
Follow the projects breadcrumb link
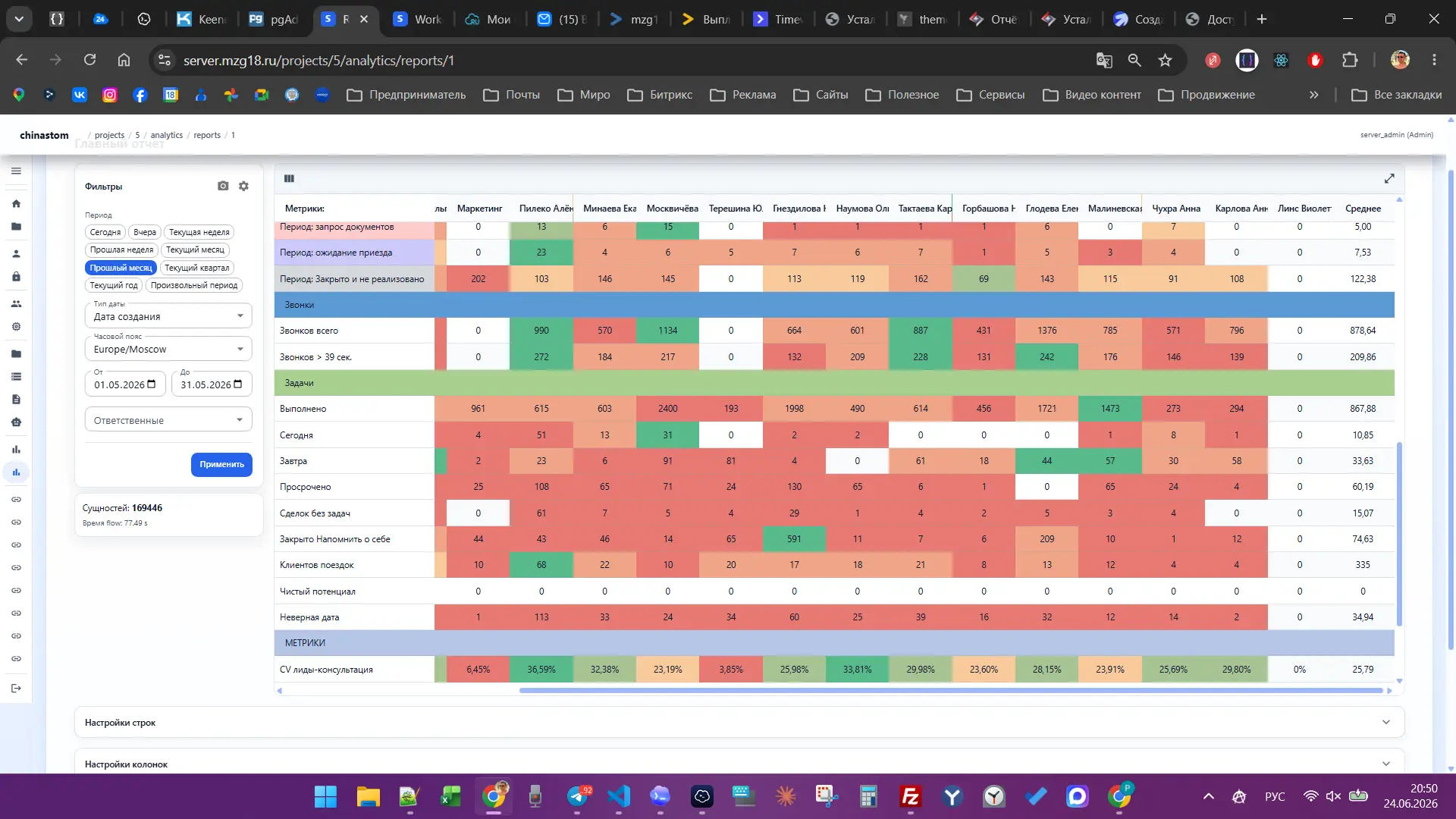(x=109, y=135)
